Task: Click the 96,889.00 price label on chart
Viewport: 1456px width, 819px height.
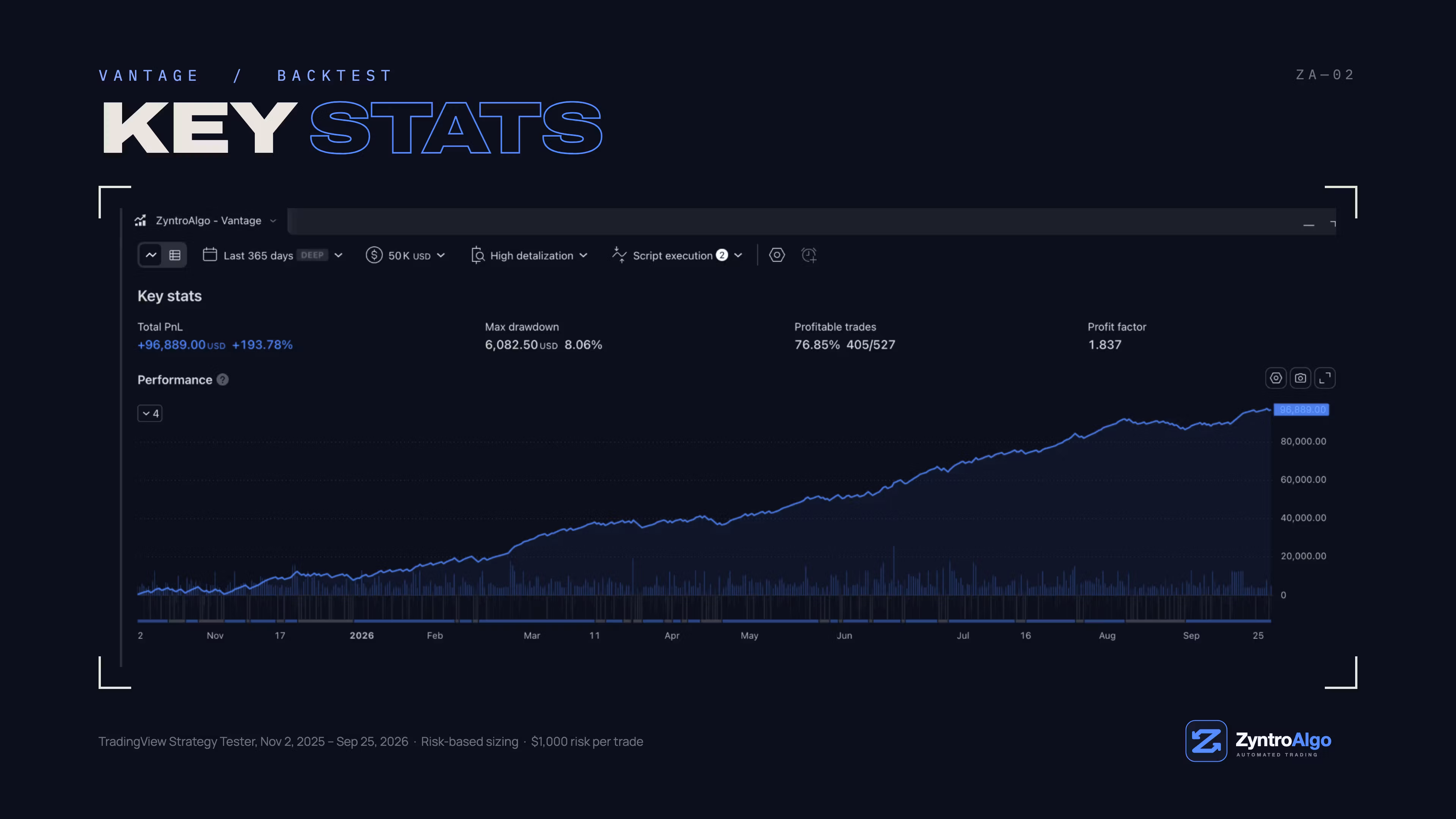Action: pyautogui.click(x=1301, y=409)
